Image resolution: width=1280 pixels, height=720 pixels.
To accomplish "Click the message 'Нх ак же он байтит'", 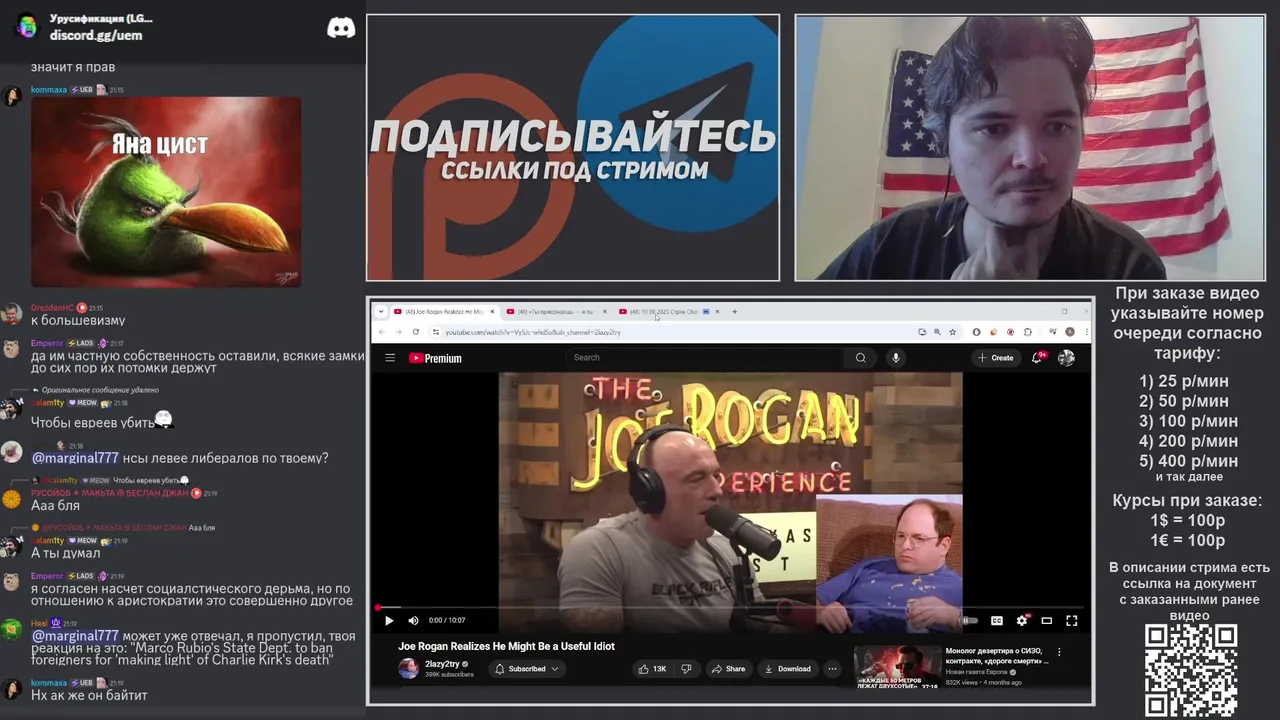I will pyautogui.click(x=89, y=695).
